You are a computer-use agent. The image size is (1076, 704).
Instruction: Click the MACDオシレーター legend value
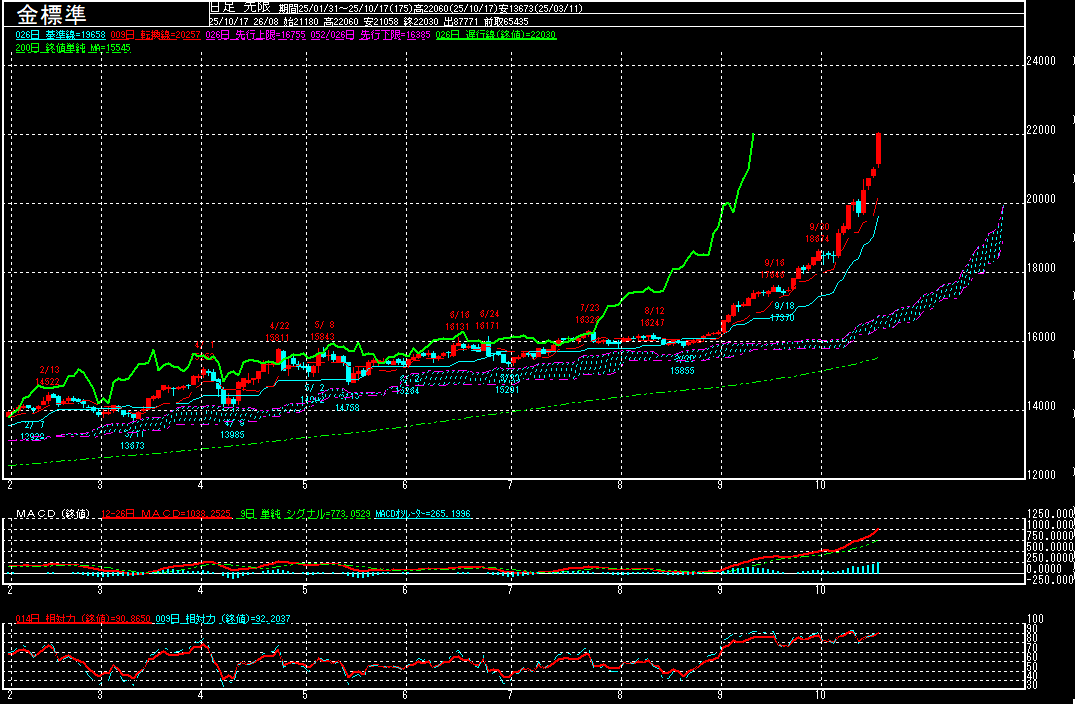tap(423, 513)
